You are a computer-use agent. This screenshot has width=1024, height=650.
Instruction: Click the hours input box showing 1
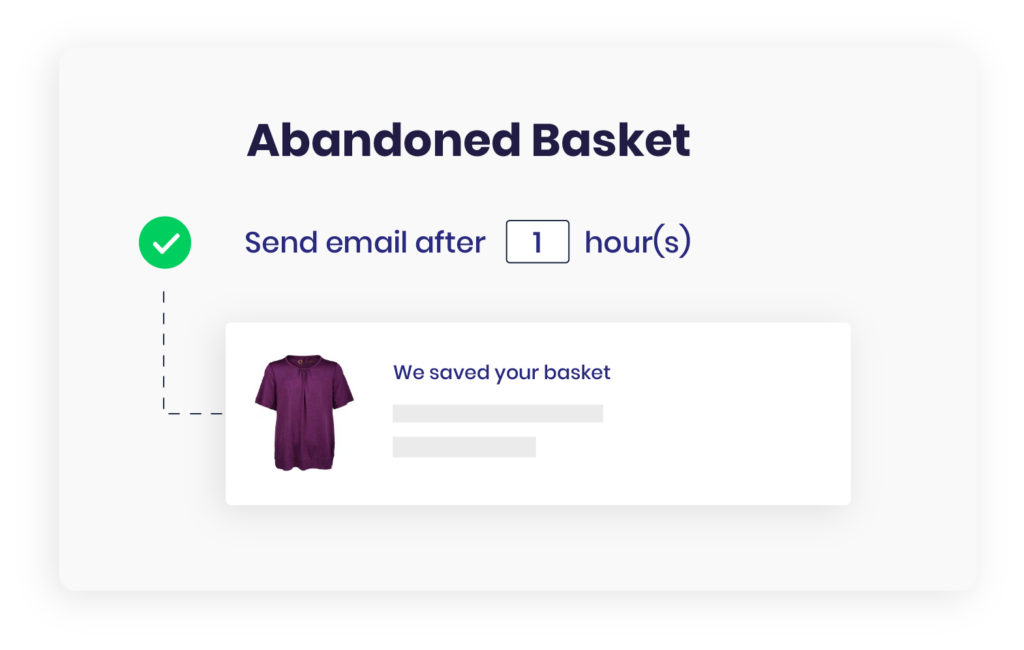(x=537, y=242)
